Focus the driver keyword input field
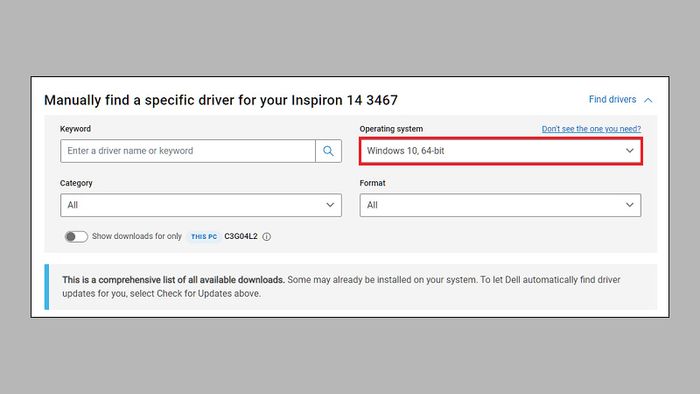 (188, 151)
